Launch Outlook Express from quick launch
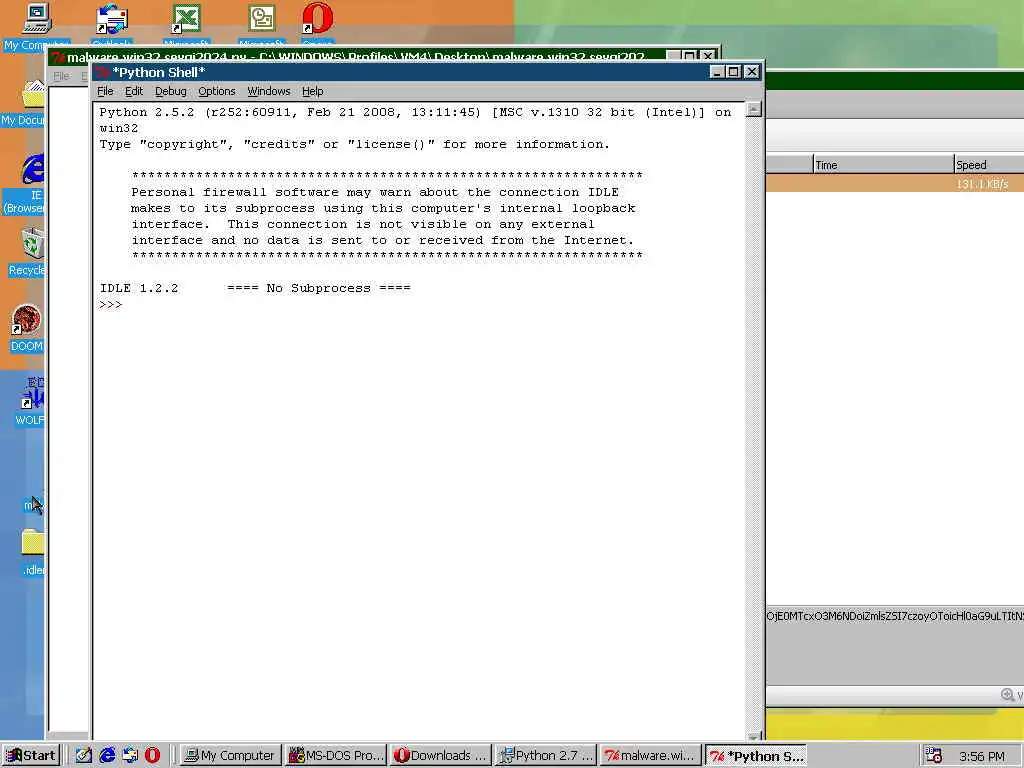 click(x=130, y=756)
